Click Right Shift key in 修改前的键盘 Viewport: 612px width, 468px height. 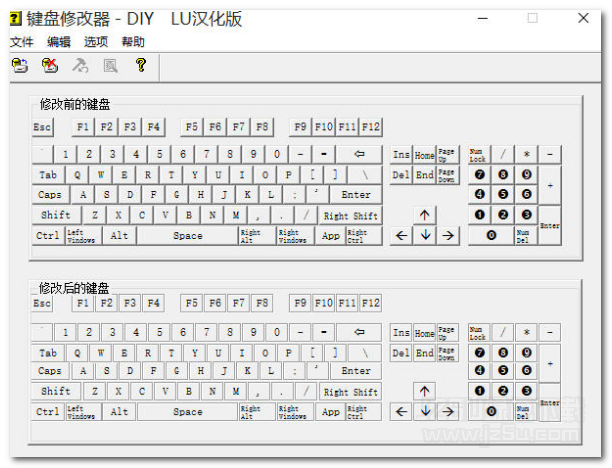click(350, 216)
